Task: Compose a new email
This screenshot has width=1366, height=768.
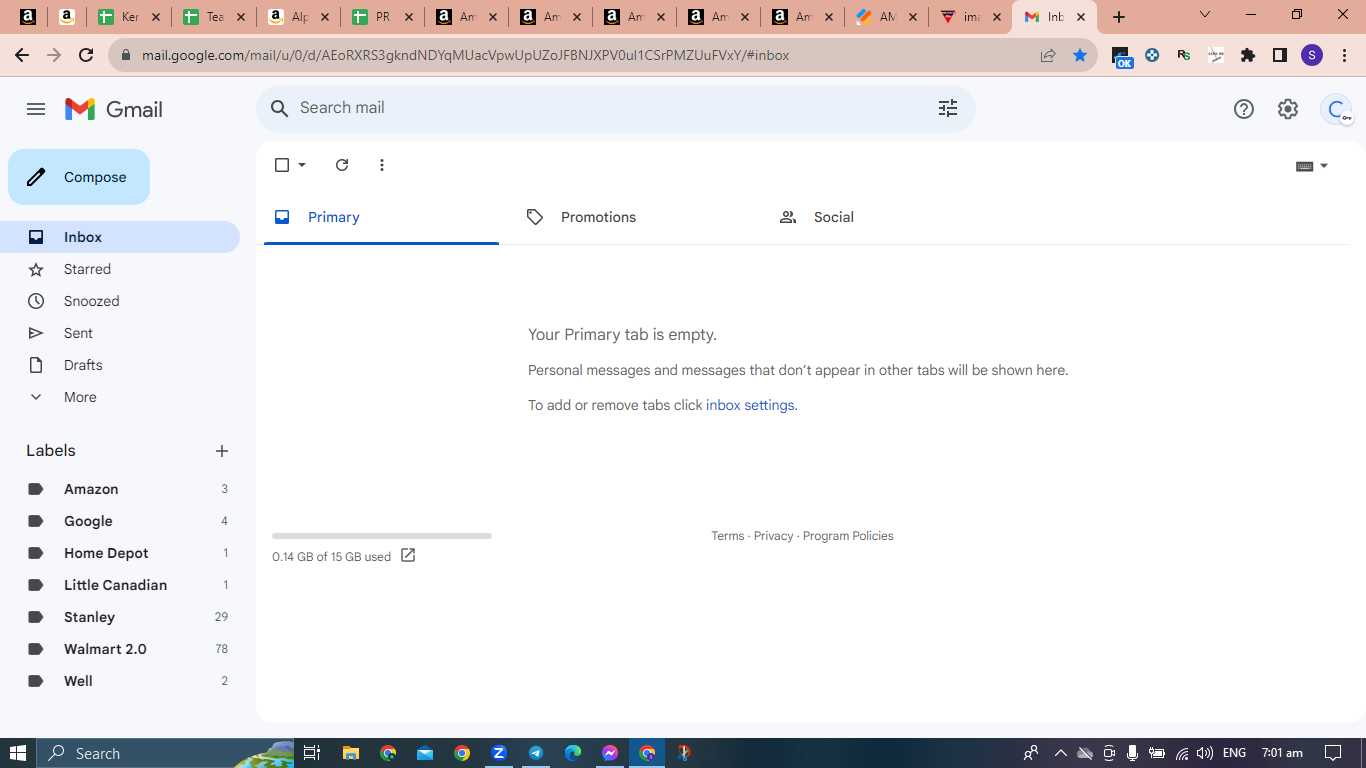Action: click(79, 177)
